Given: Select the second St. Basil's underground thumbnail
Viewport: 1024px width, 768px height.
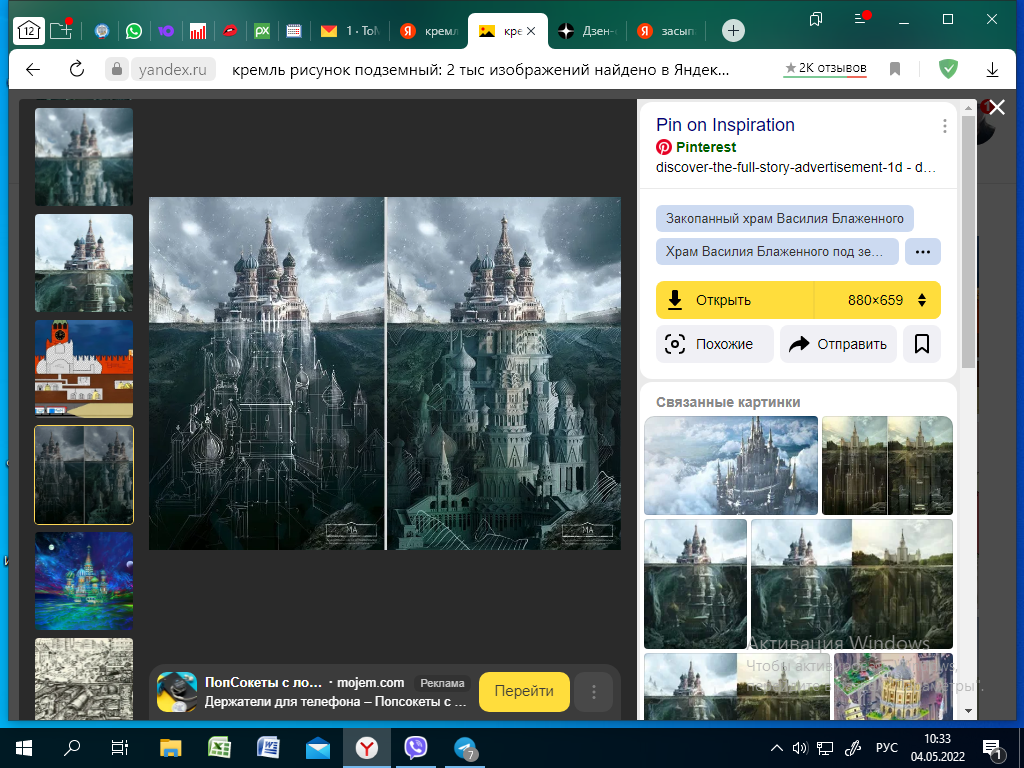Looking at the screenshot, I should tap(84, 263).
